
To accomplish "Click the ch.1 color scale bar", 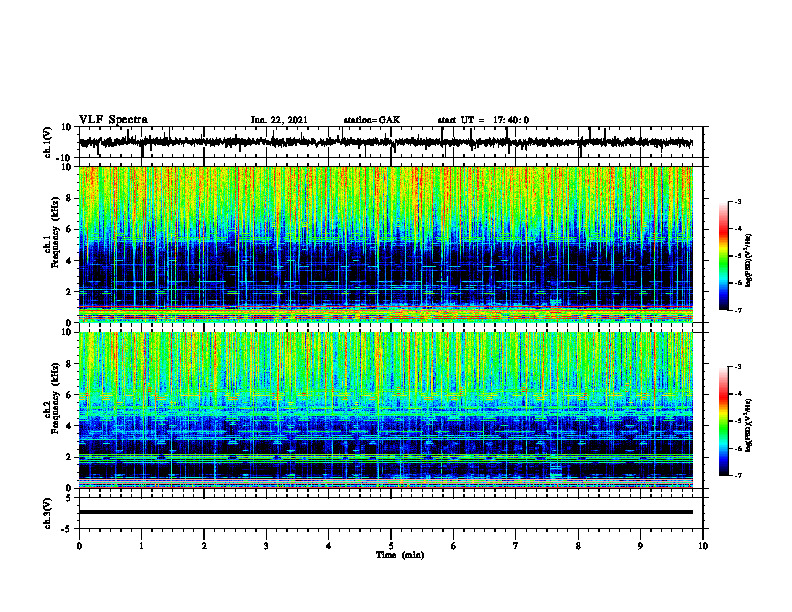I will 724,256.
